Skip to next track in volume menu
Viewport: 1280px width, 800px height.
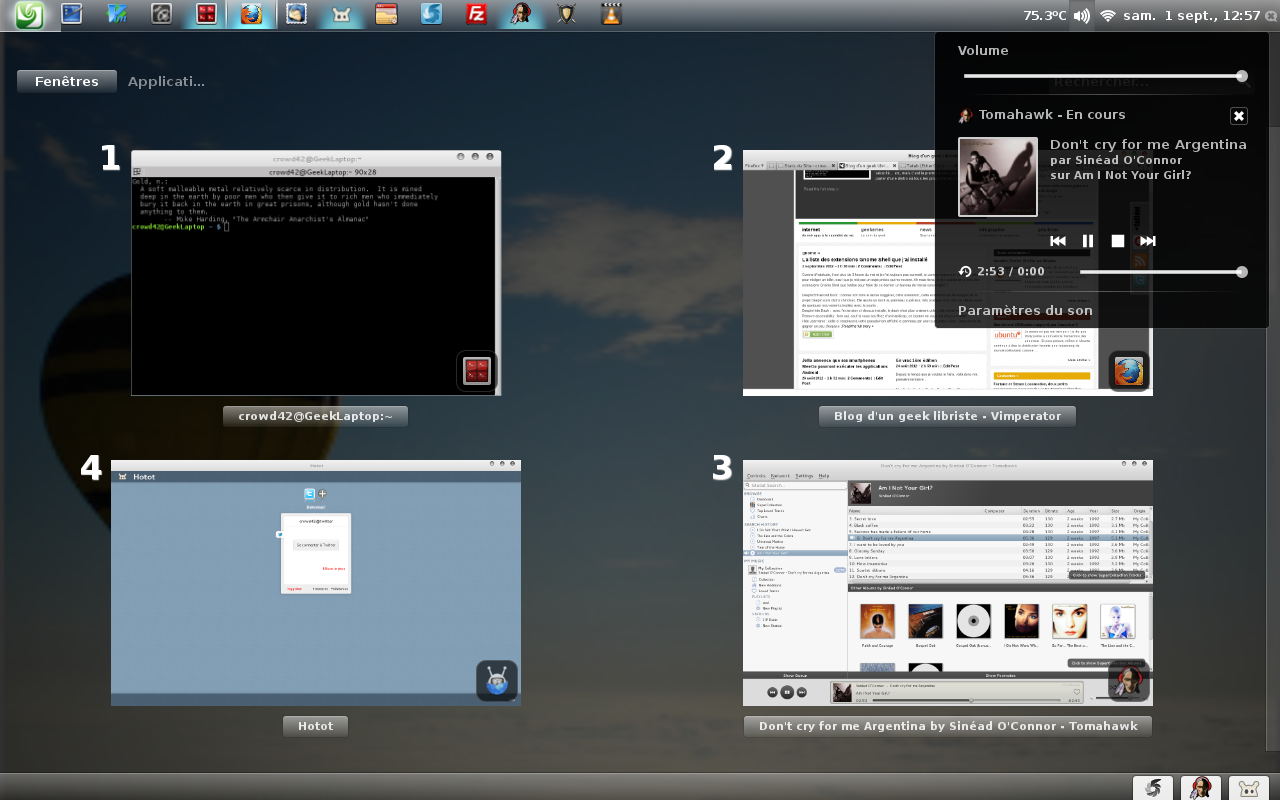(1148, 241)
